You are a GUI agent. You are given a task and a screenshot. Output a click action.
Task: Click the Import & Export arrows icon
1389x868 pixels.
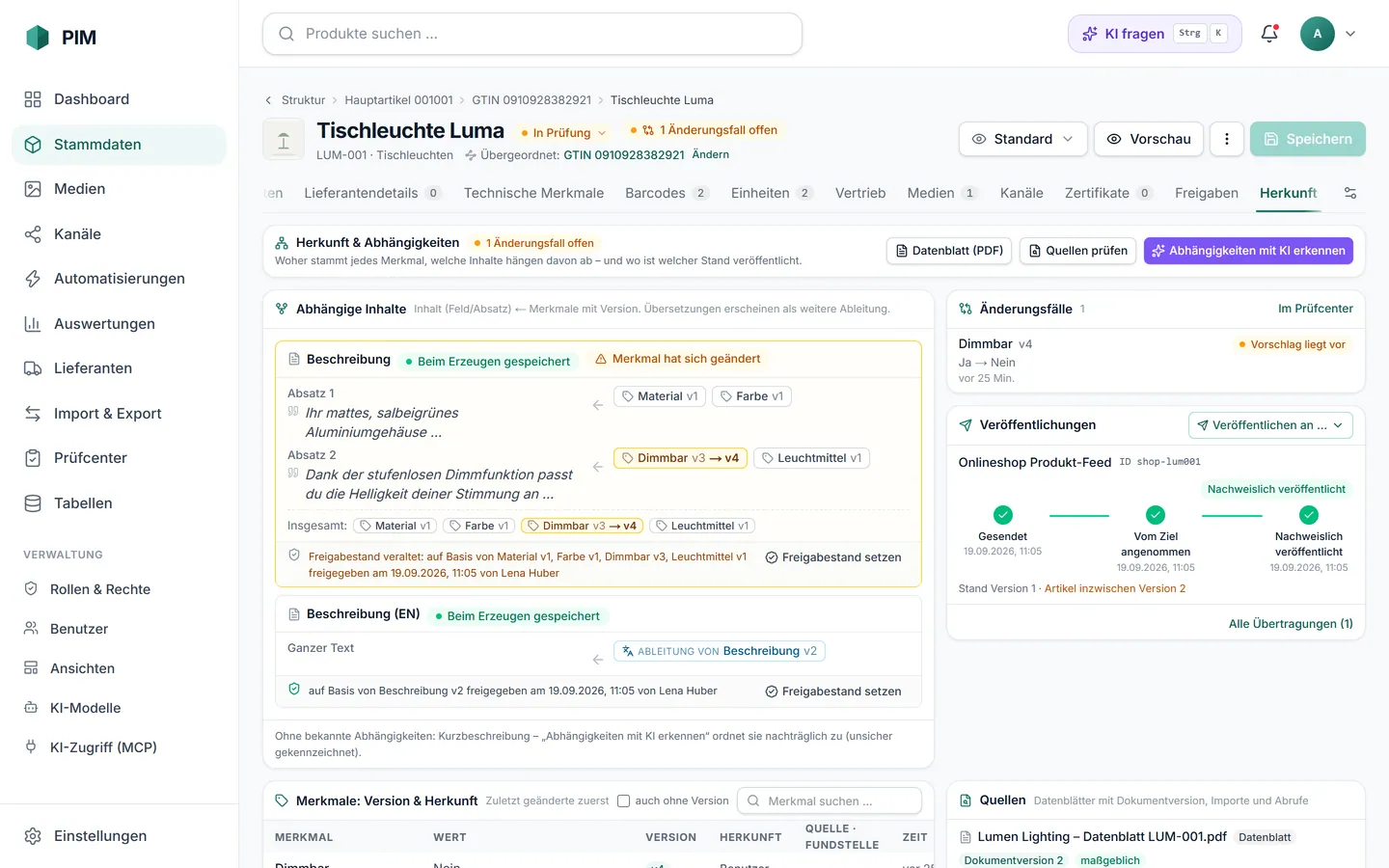(x=33, y=414)
